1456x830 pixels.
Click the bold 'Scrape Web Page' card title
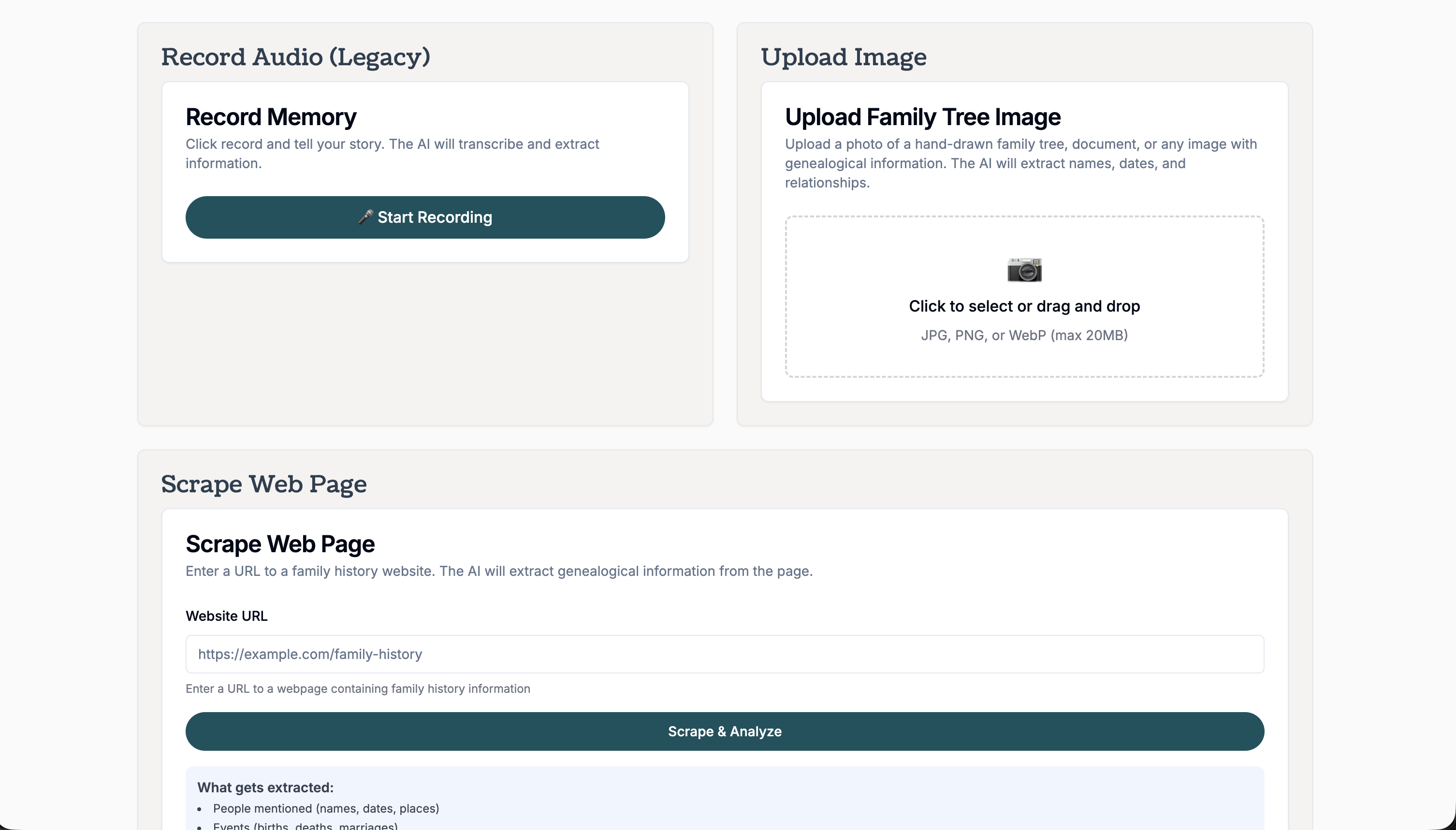tap(280, 544)
